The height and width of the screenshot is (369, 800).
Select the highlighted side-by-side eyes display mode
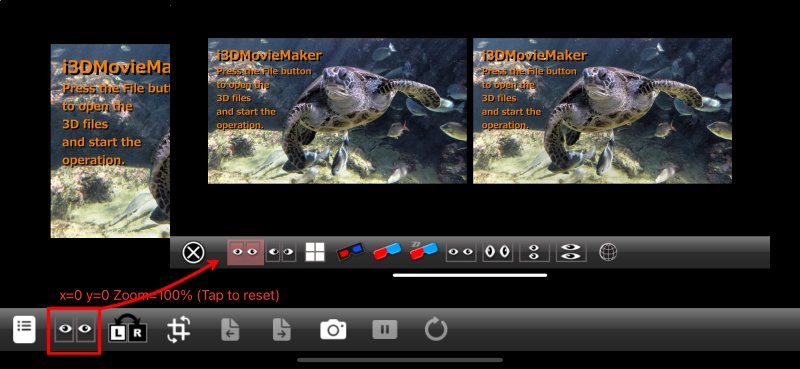245,252
